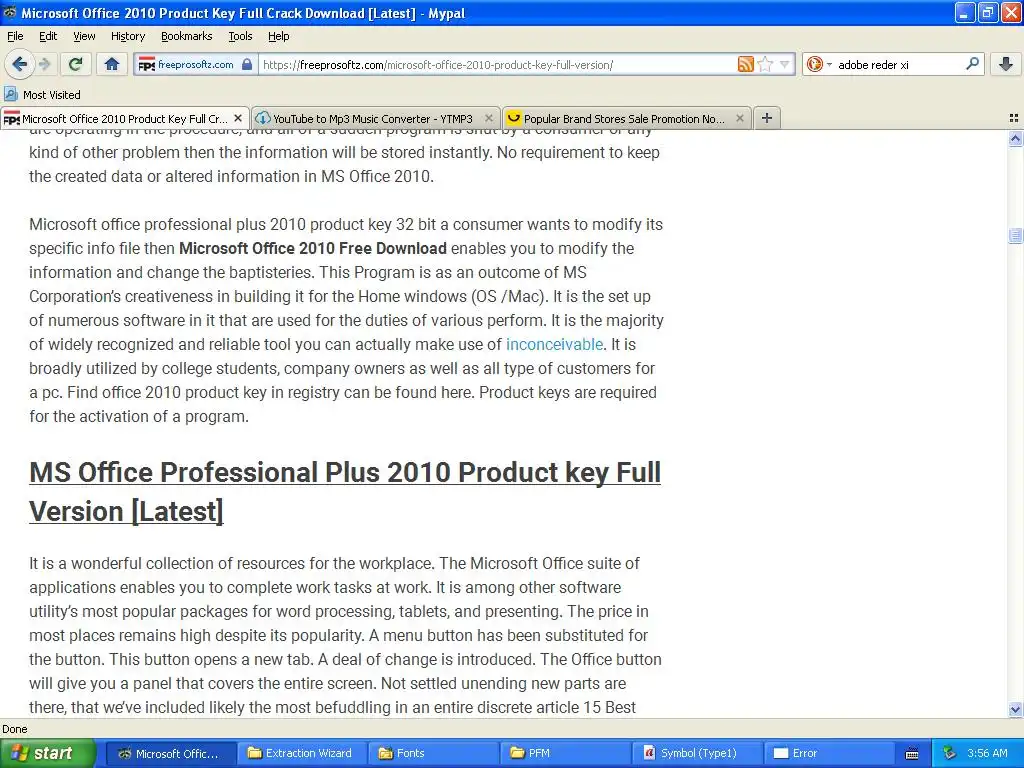This screenshot has height=768, width=1024.
Task: Click scrollbar down arrow
Action: click(1015, 709)
